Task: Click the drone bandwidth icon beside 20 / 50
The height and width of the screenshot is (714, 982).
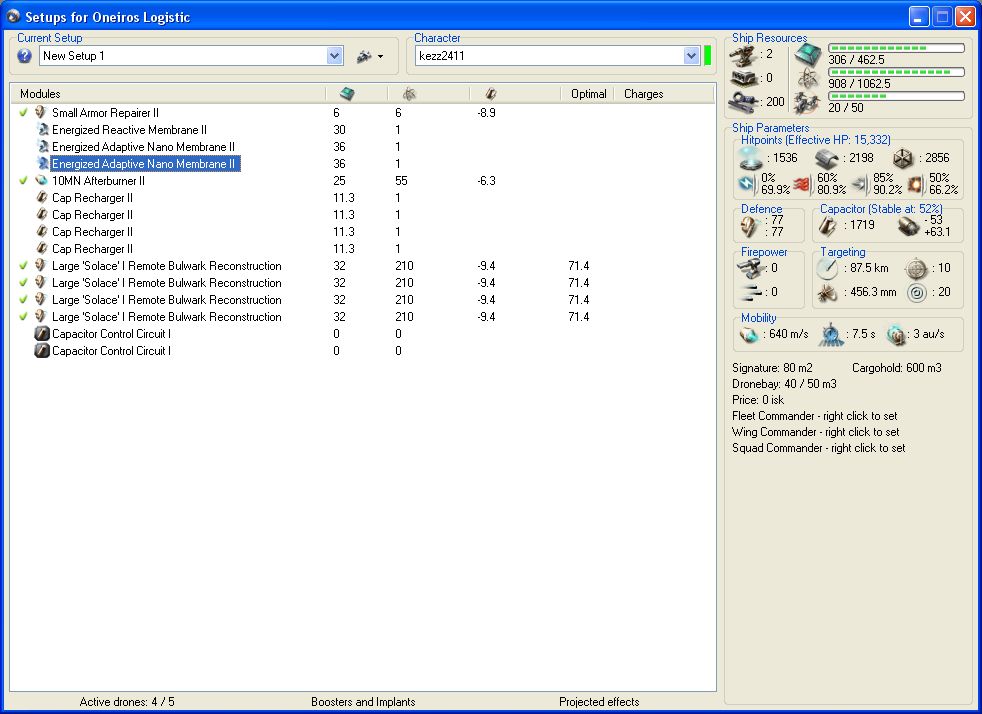Action: point(808,103)
